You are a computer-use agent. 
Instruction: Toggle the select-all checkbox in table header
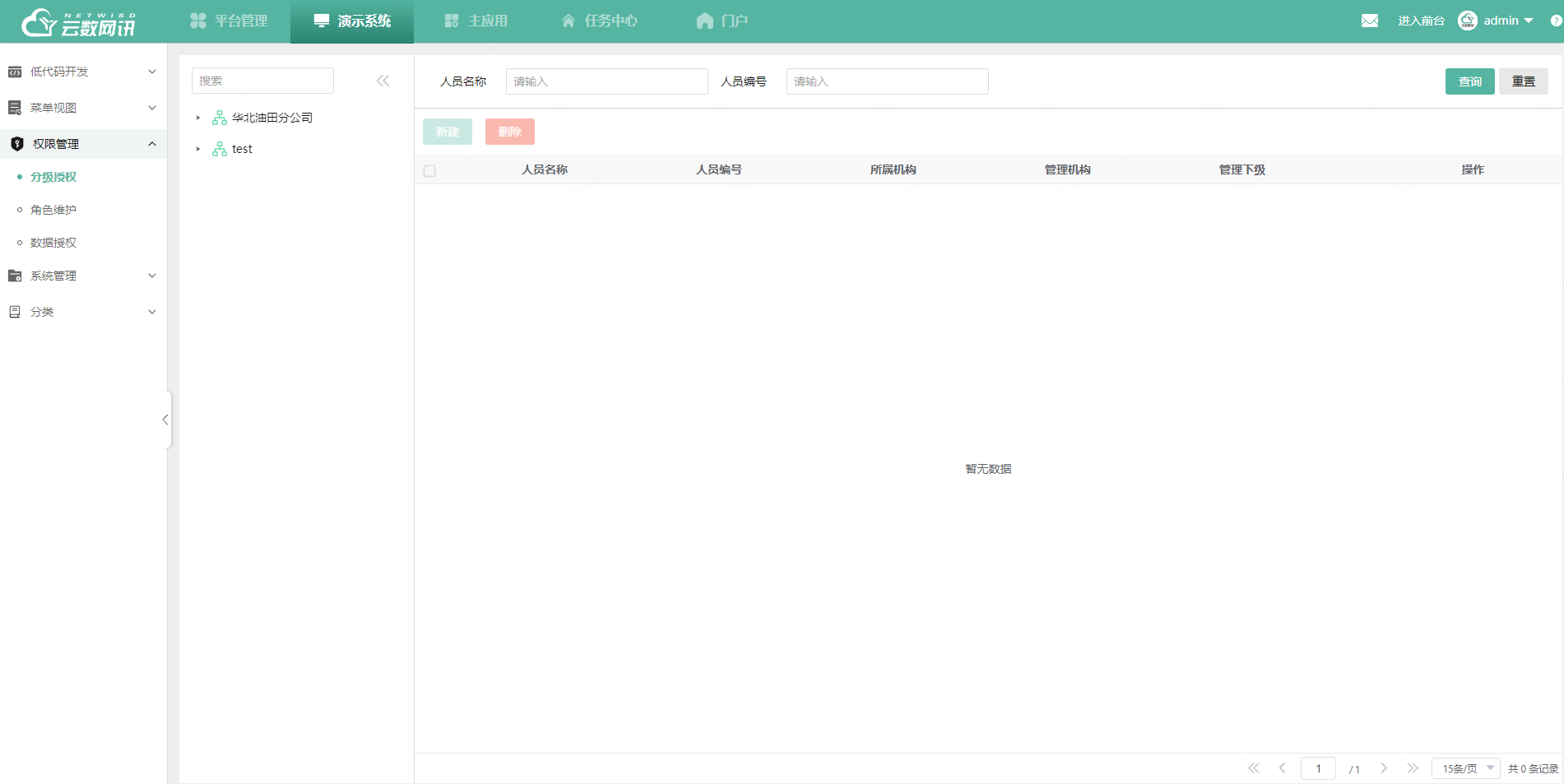pos(429,170)
